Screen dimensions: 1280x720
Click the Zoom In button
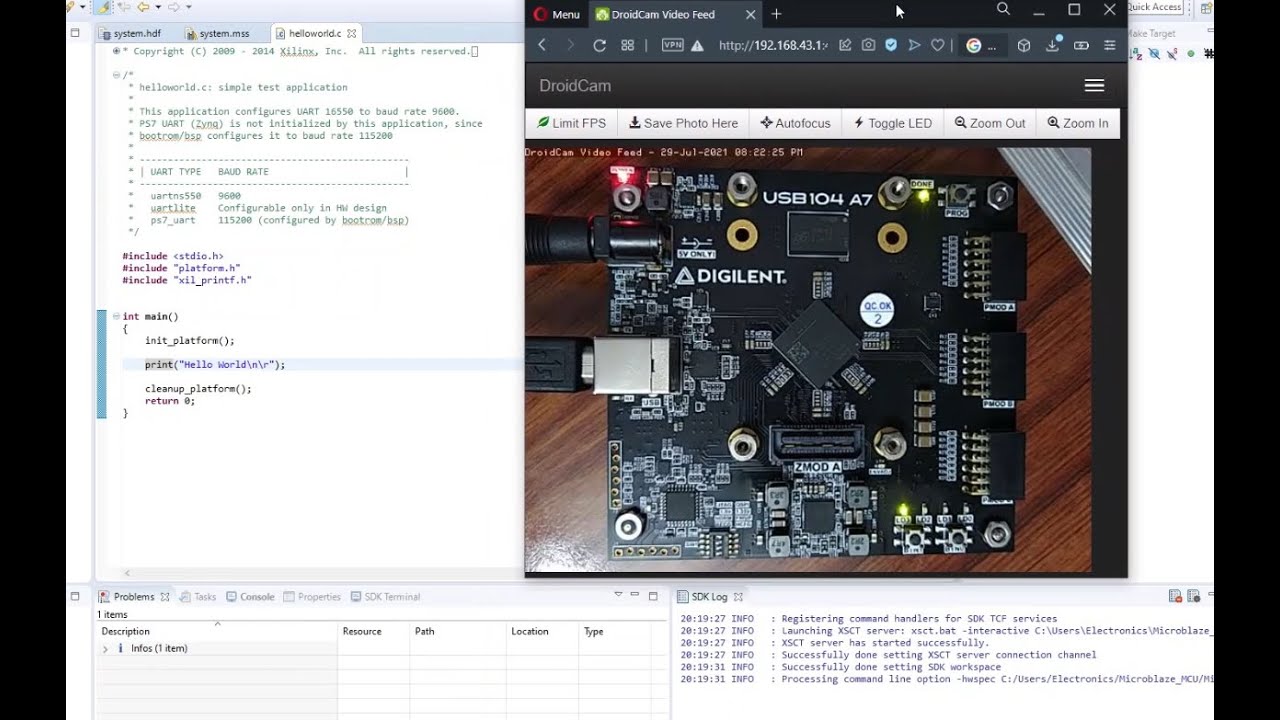[1078, 123]
